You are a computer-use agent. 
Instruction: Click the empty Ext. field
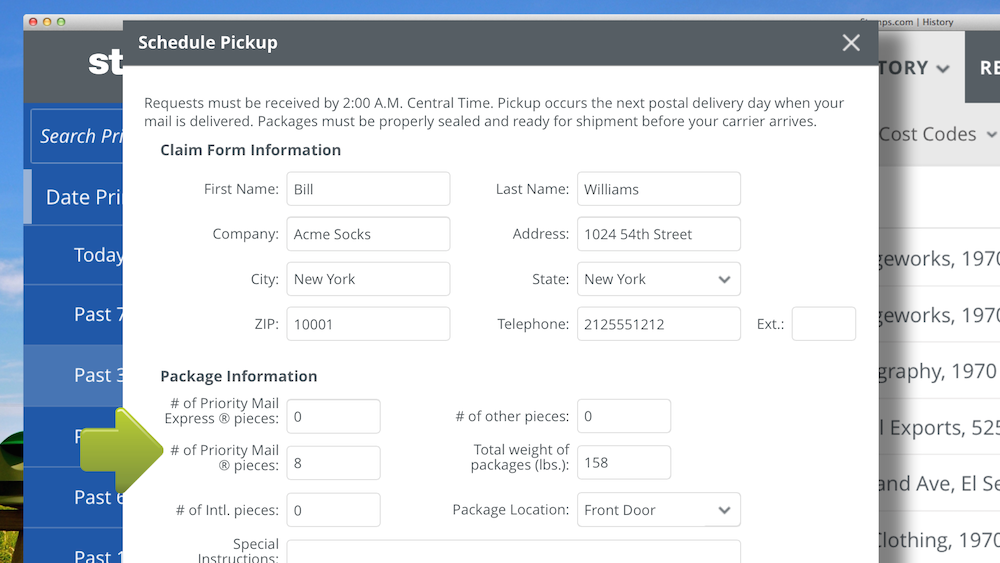tap(823, 324)
